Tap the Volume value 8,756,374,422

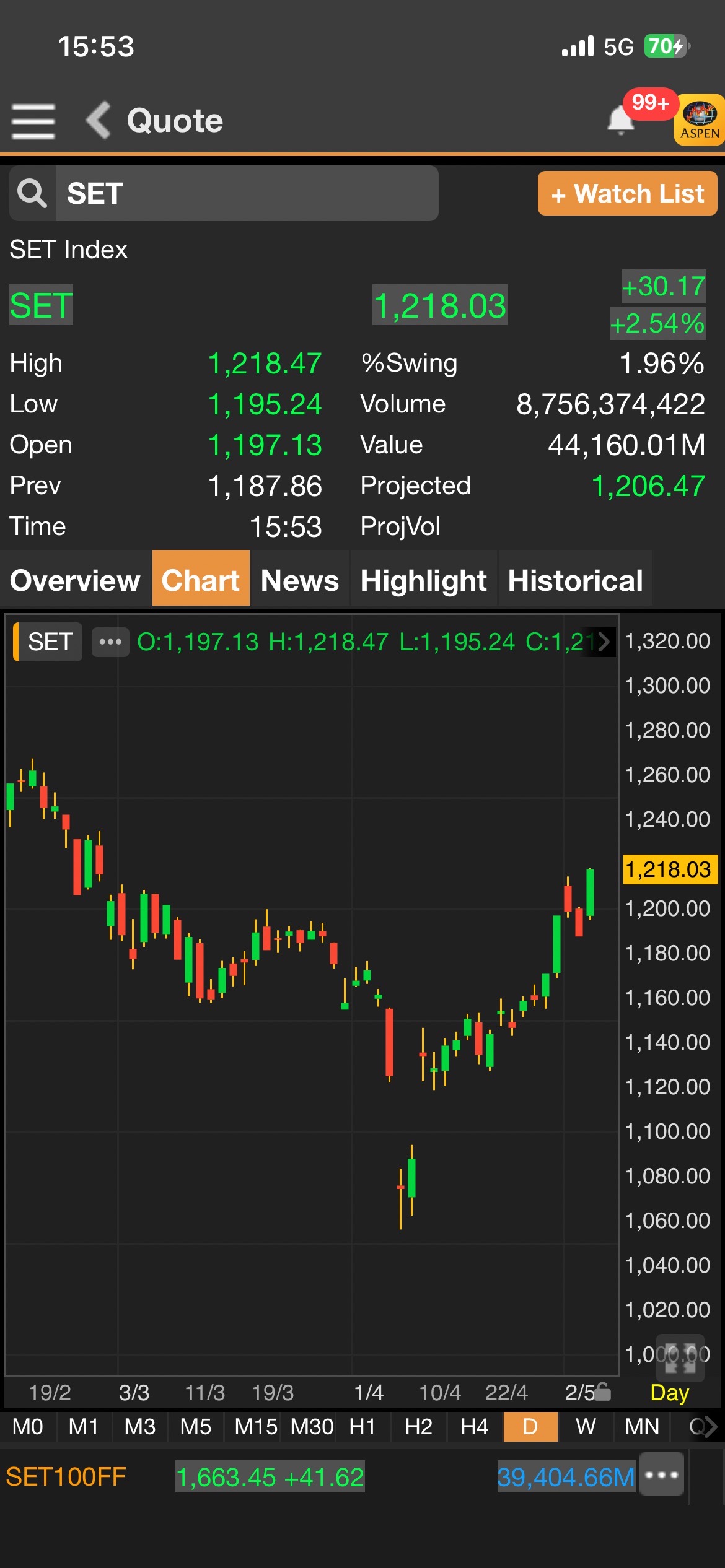(611, 404)
